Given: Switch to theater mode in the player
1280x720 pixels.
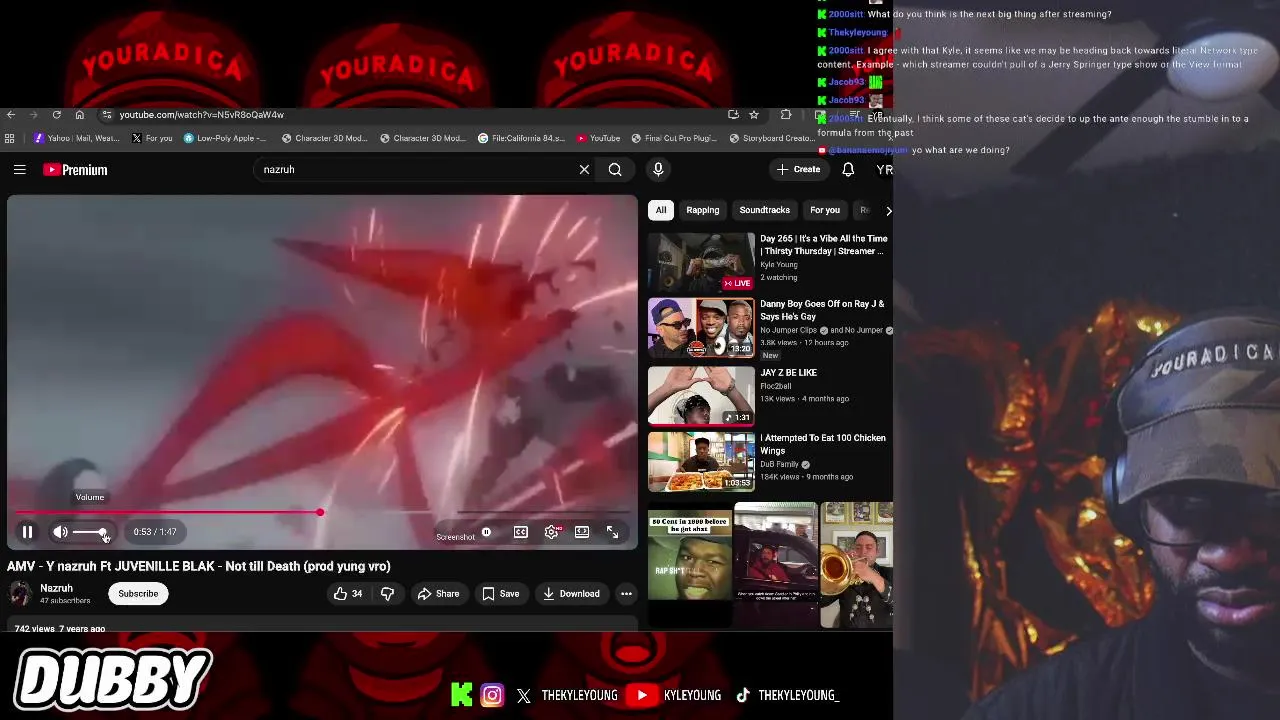Looking at the screenshot, I should (x=582, y=532).
